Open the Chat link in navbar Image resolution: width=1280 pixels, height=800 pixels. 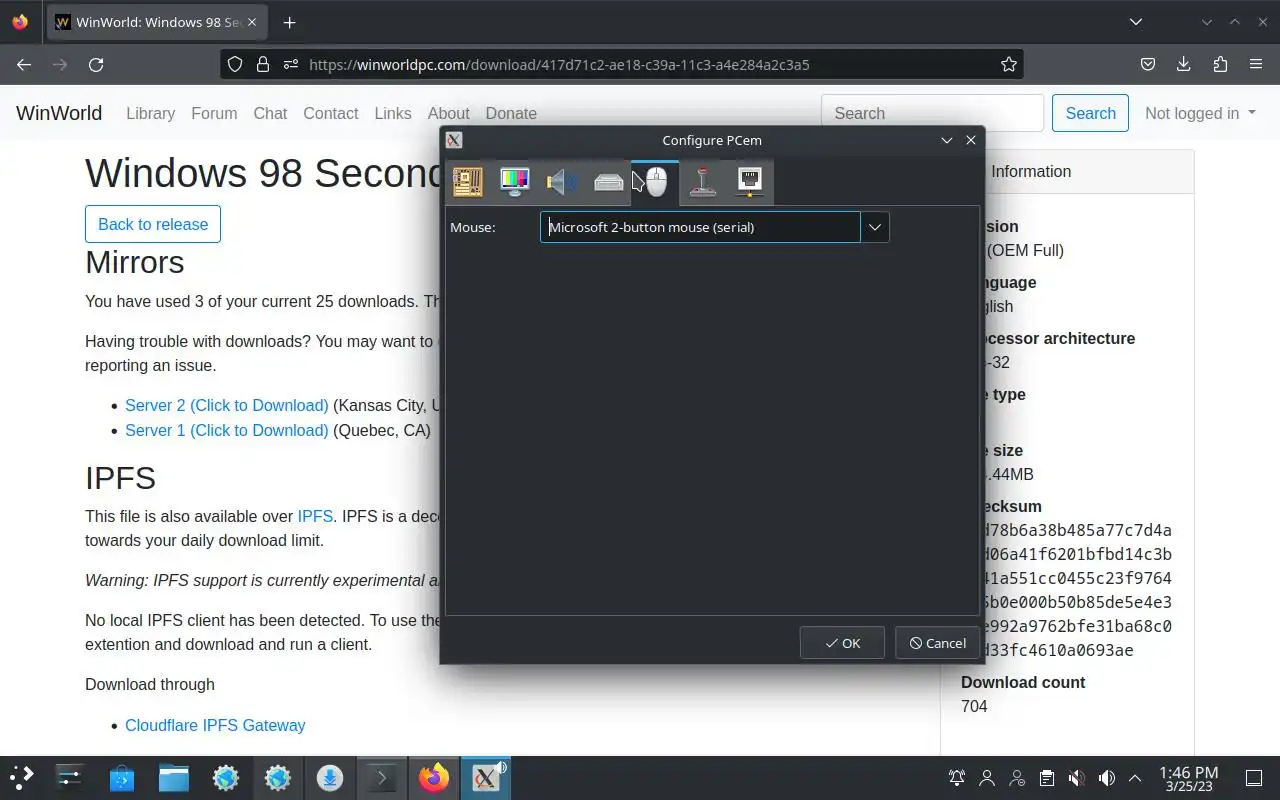(x=270, y=113)
